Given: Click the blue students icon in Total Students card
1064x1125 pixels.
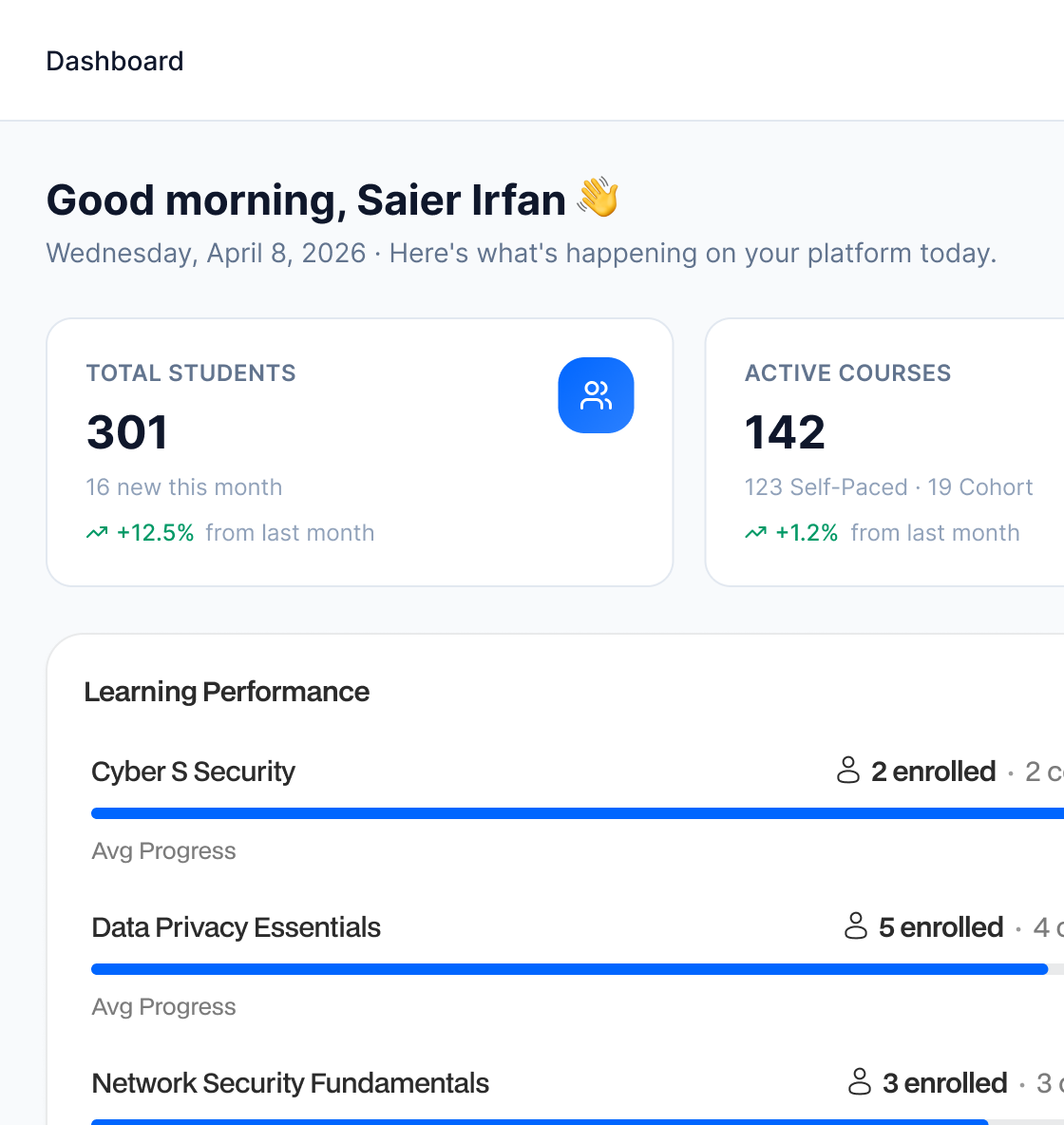Looking at the screenshot, I should pyautogui.click(x=596, y=395).
